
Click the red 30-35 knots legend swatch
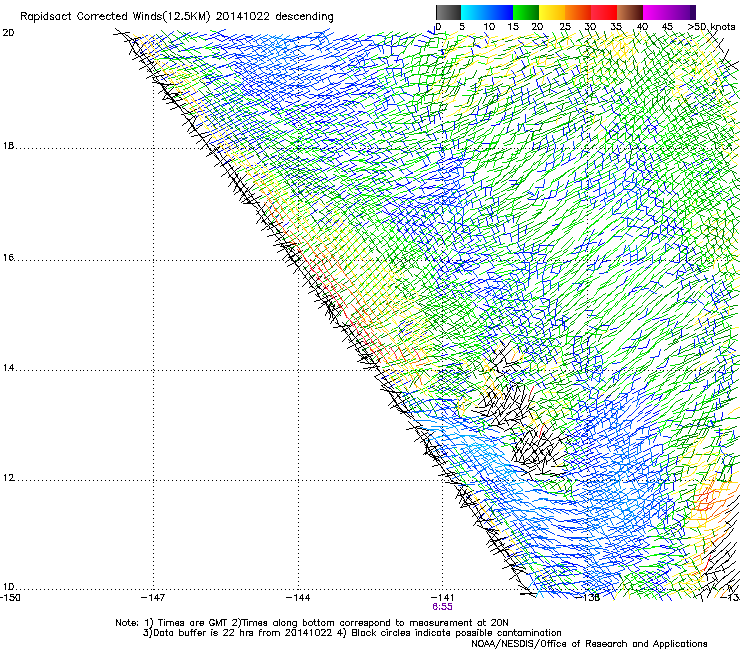coord(604,12)
